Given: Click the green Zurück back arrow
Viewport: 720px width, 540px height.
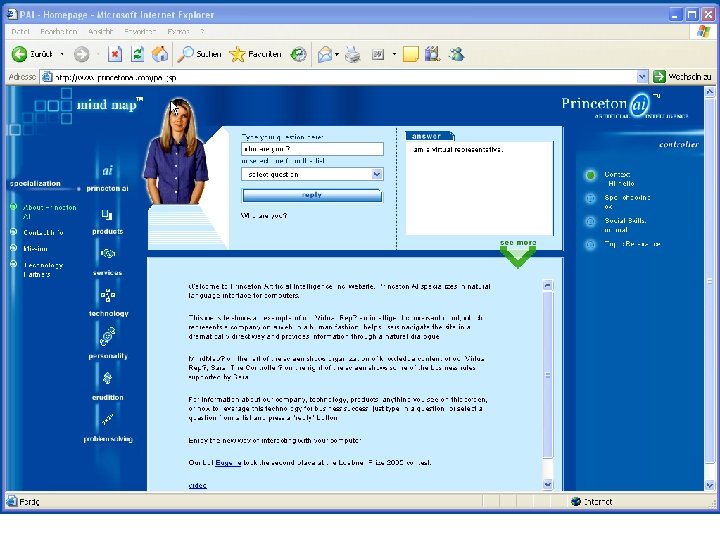Looking at the screenshot, I should click(x=19, y=54).
